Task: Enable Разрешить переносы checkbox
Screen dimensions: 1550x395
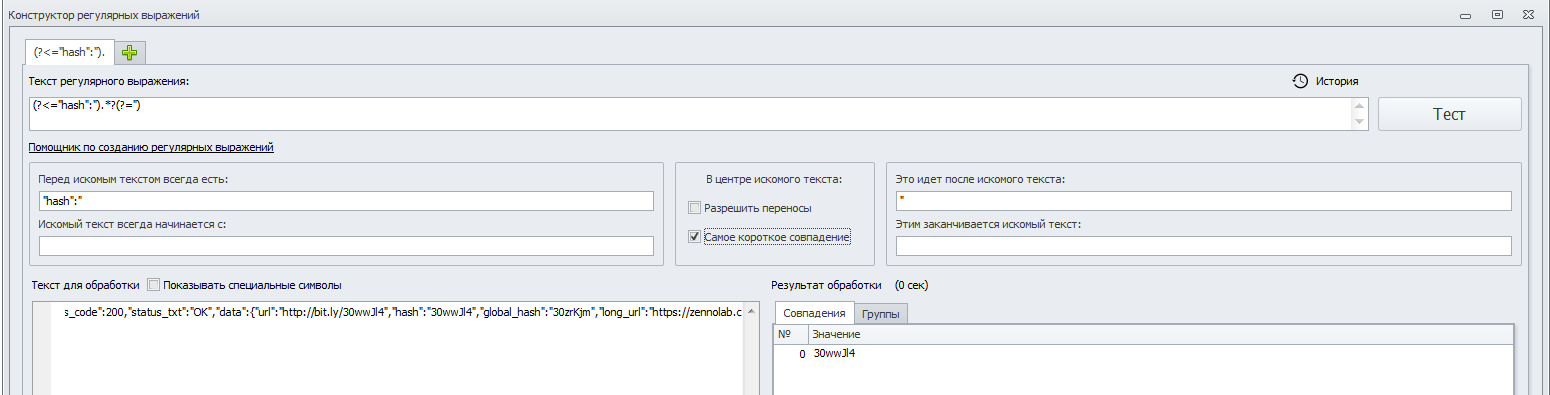Action: [x=694, y=208]
